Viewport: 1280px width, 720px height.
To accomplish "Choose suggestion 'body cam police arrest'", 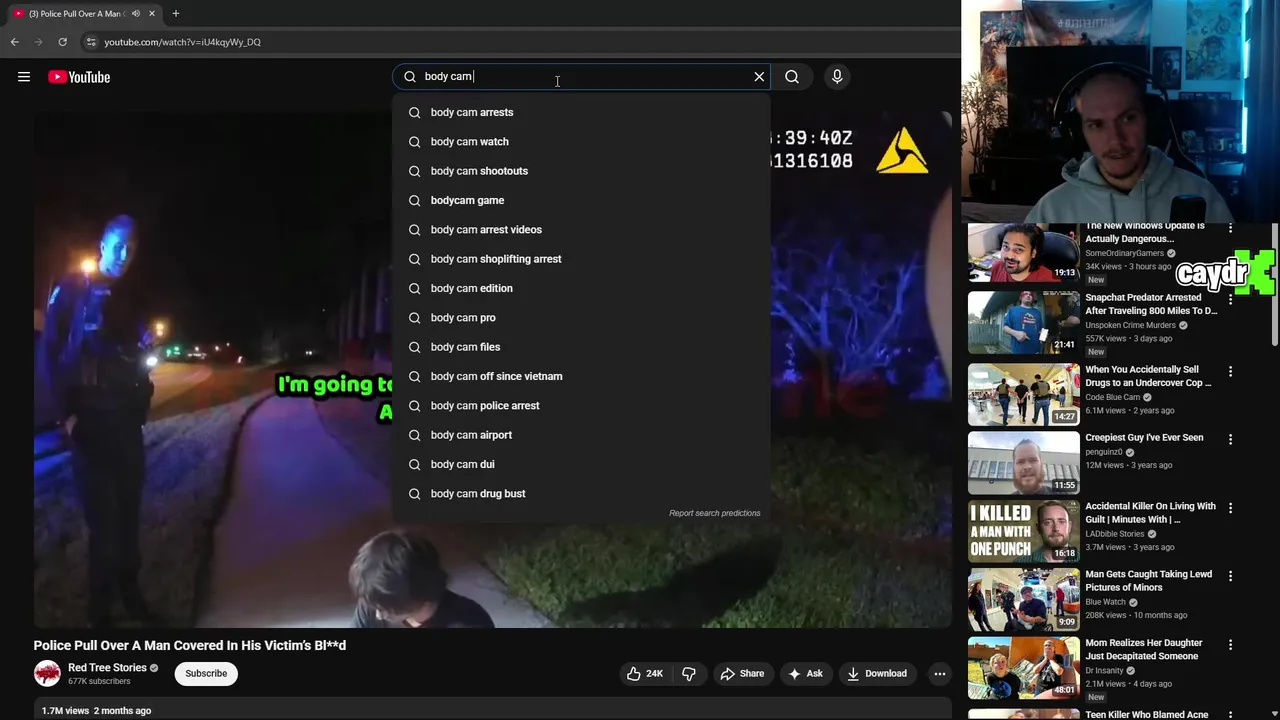I will pyautogui.click(x=581, y=406).
